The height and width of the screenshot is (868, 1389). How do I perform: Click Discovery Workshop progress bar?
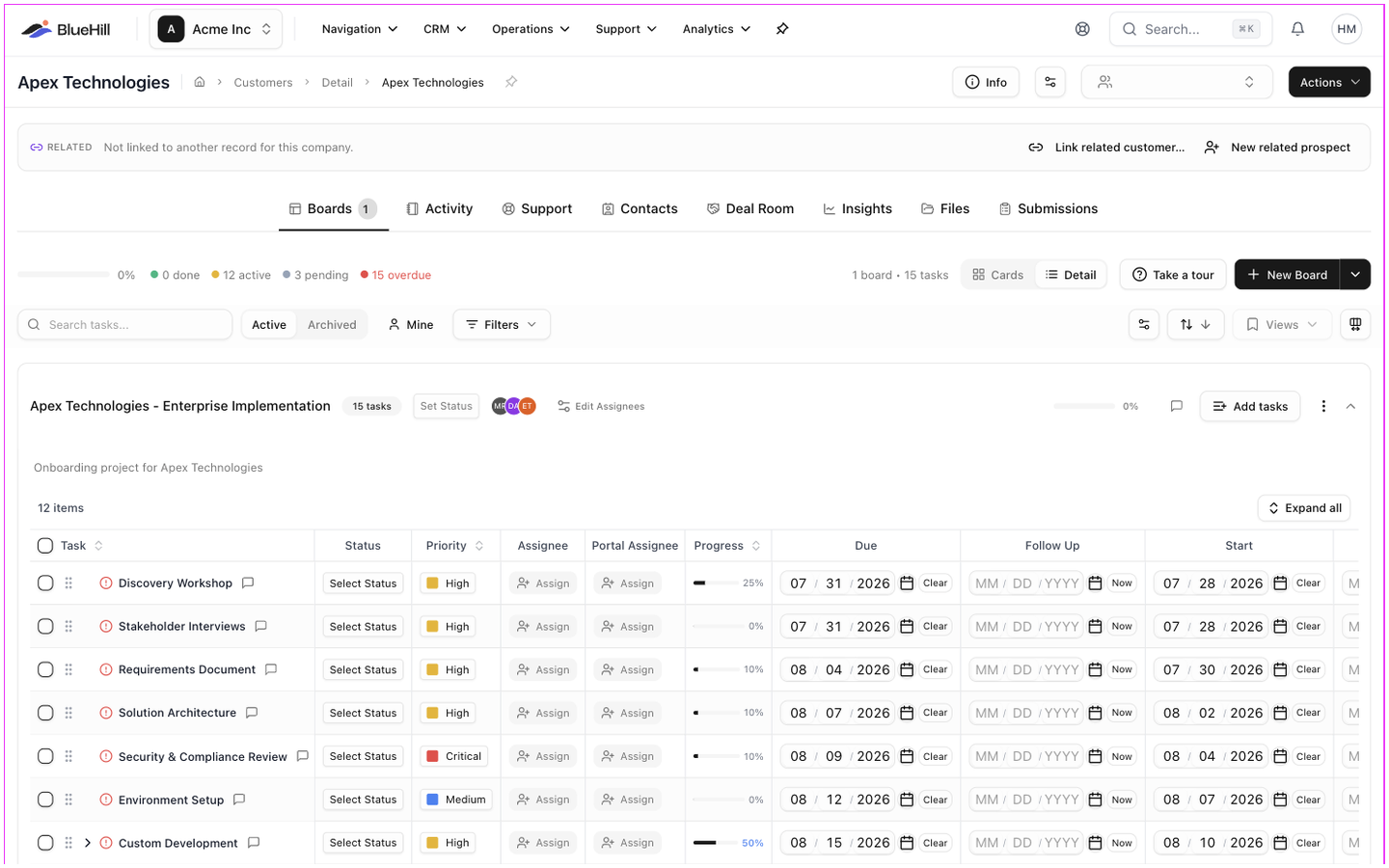pyautogui.click(x=718, y=583)
